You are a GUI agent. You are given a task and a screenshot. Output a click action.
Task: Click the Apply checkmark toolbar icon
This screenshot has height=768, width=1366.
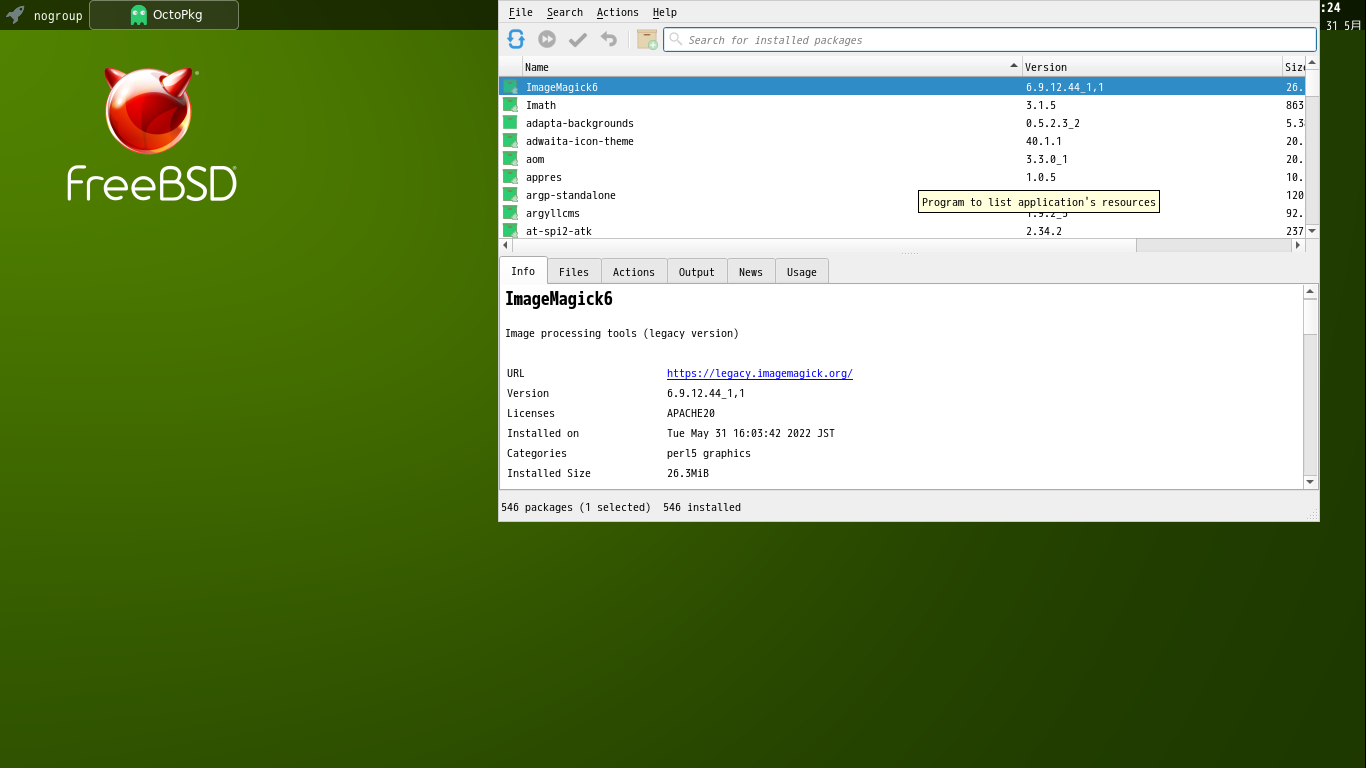pyautogui.click(x=578, y=39)
